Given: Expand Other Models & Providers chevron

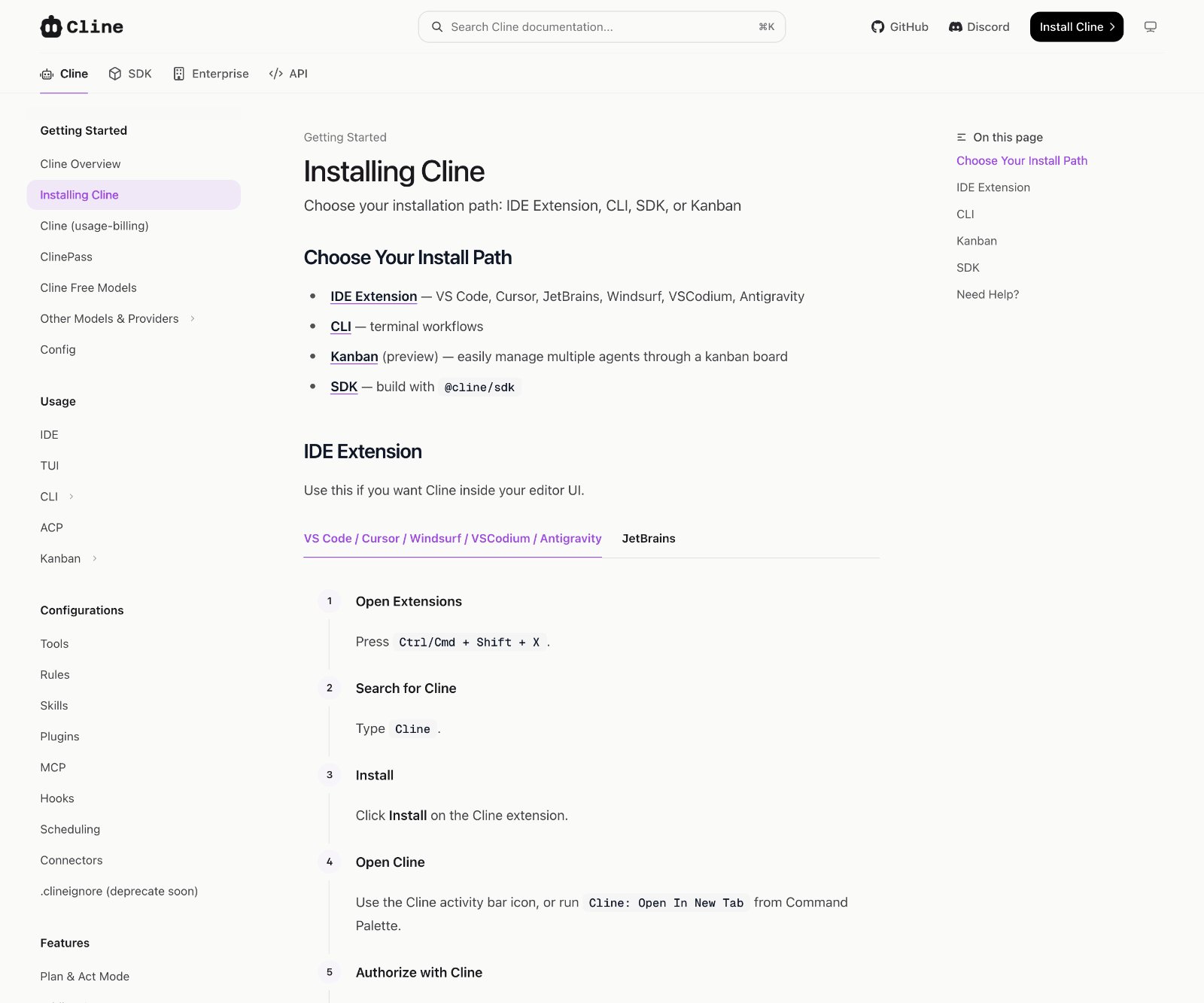Looking at the screenshot, I should [x=193, y=319].
